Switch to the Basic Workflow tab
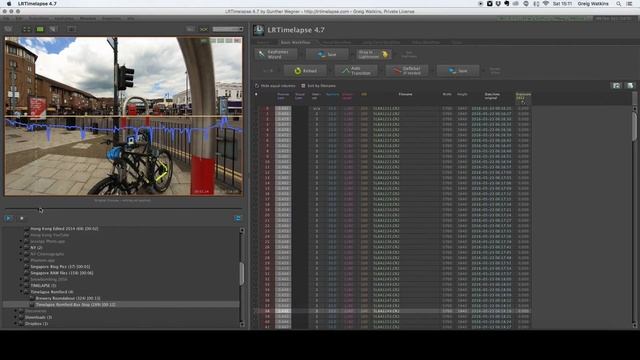The height and width of the screenshot is (360, 640). pos(296,42)
